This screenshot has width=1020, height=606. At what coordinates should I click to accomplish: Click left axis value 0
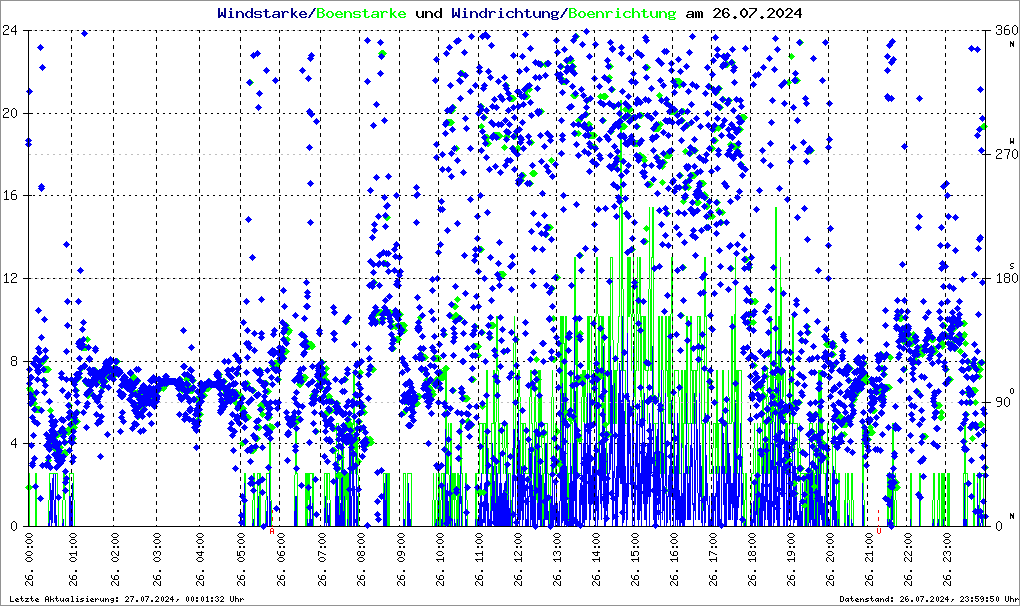click(x=14, y=527)
